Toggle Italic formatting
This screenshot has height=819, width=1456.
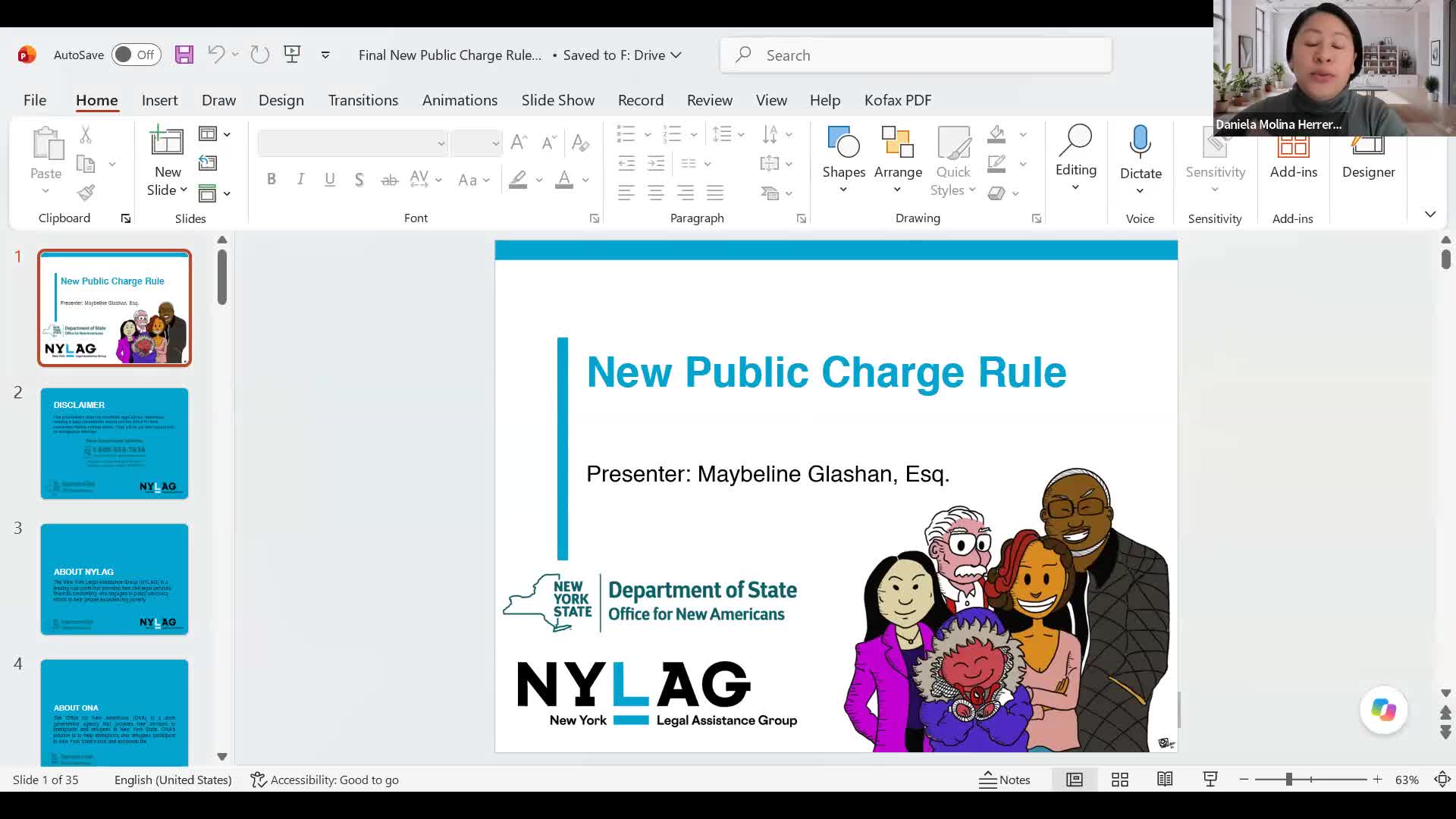click(300, 180)
